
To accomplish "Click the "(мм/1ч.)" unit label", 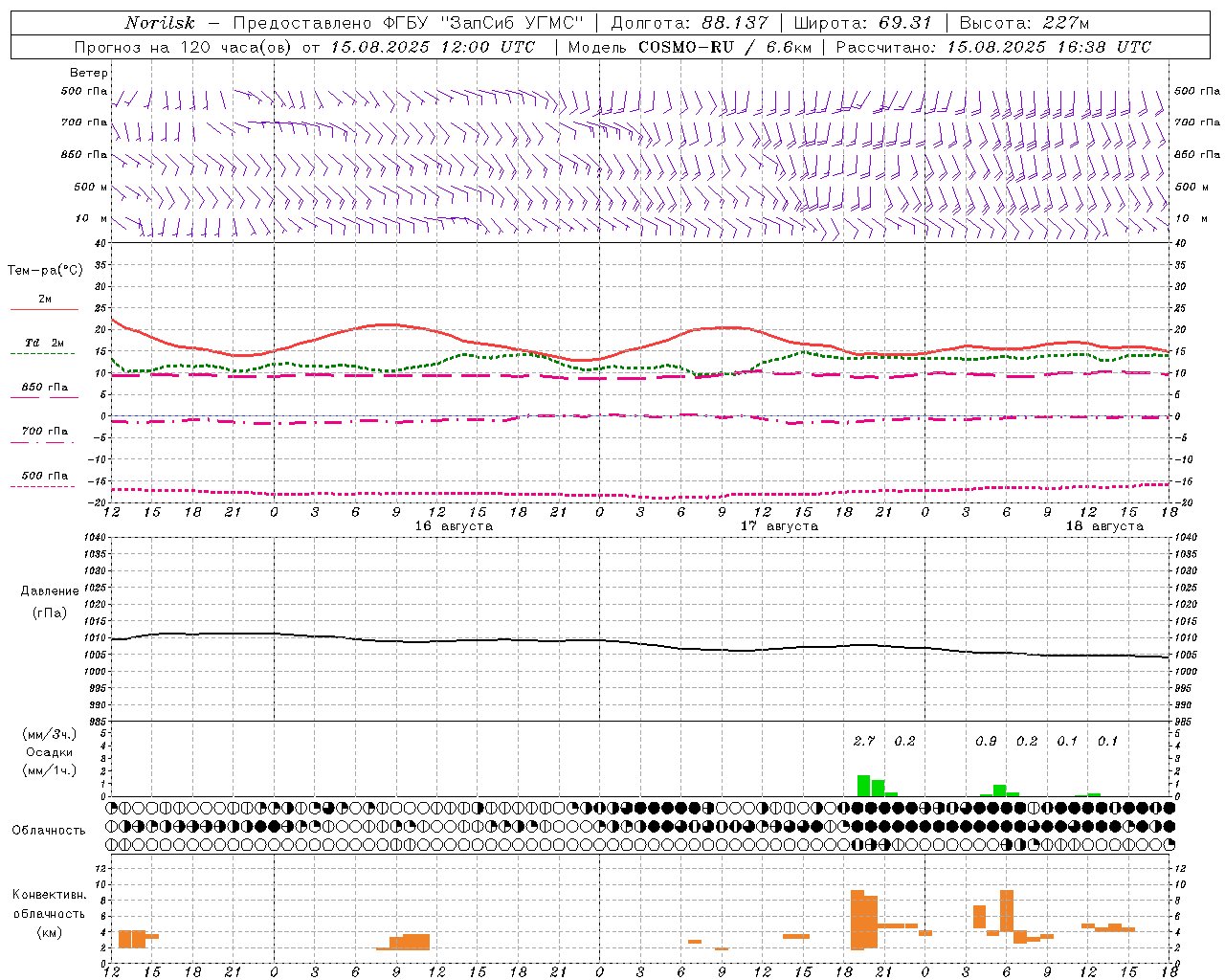I will point(50,770).
